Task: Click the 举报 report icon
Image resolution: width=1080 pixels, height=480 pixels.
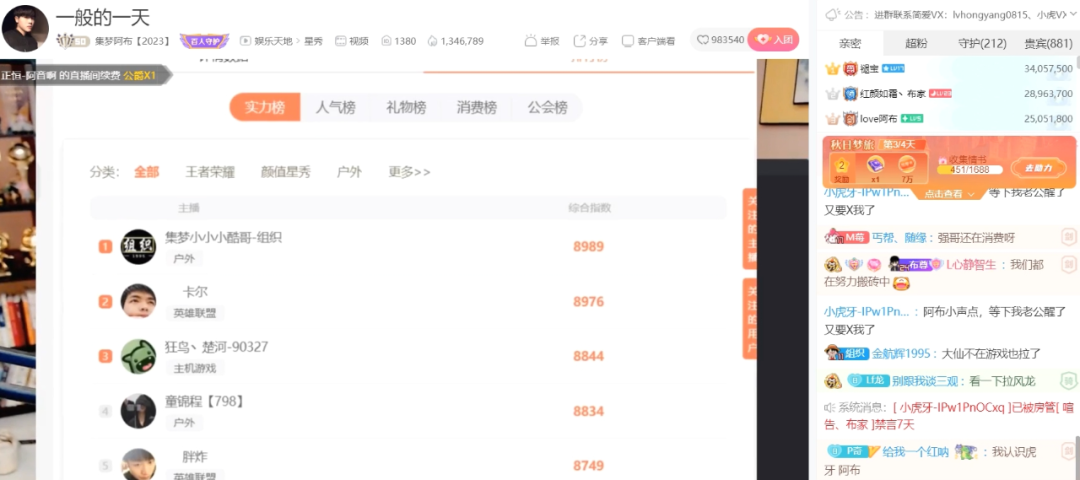Action: 531,41
